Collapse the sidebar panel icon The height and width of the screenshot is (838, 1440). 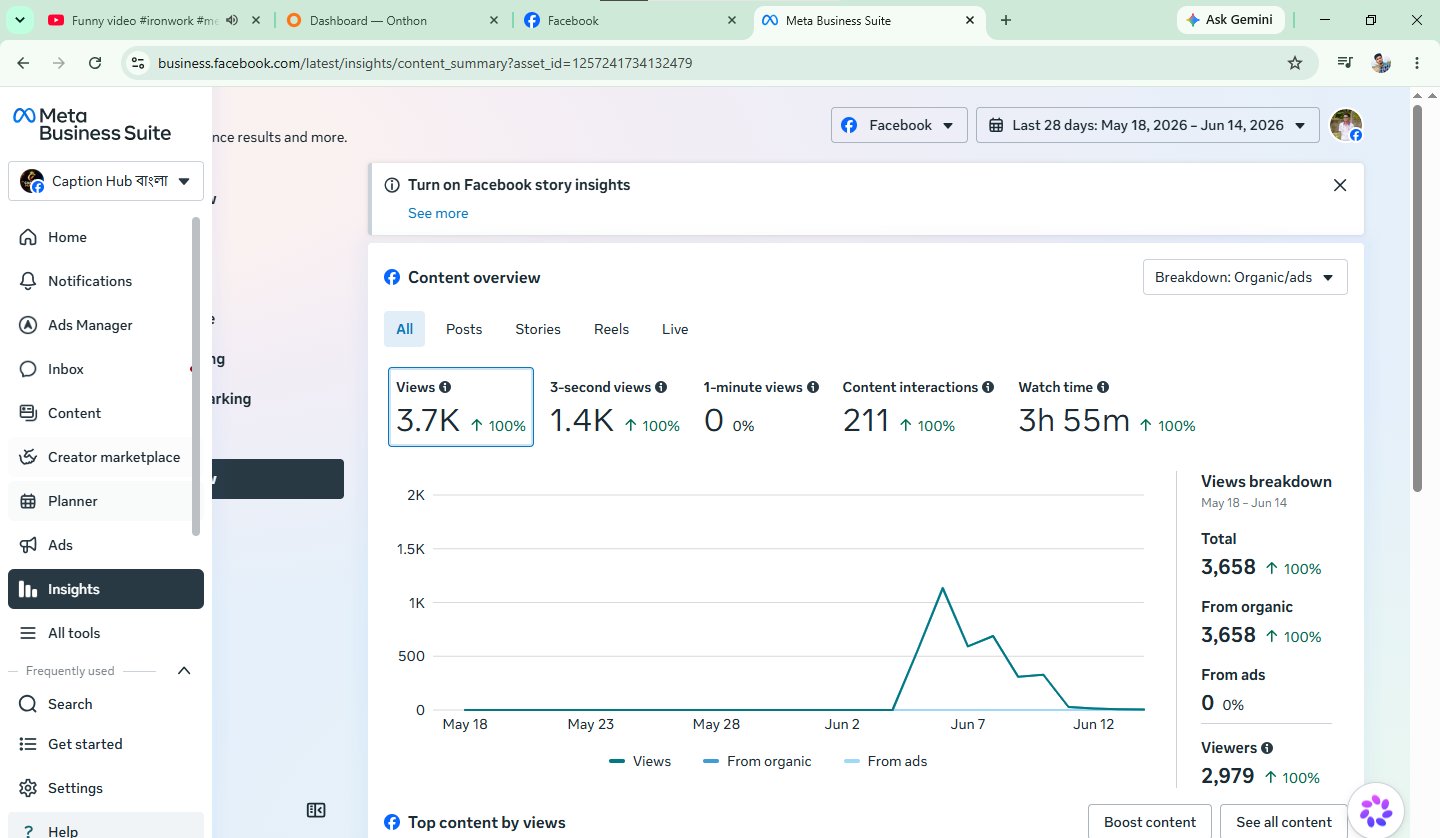[x=316, y=810]
